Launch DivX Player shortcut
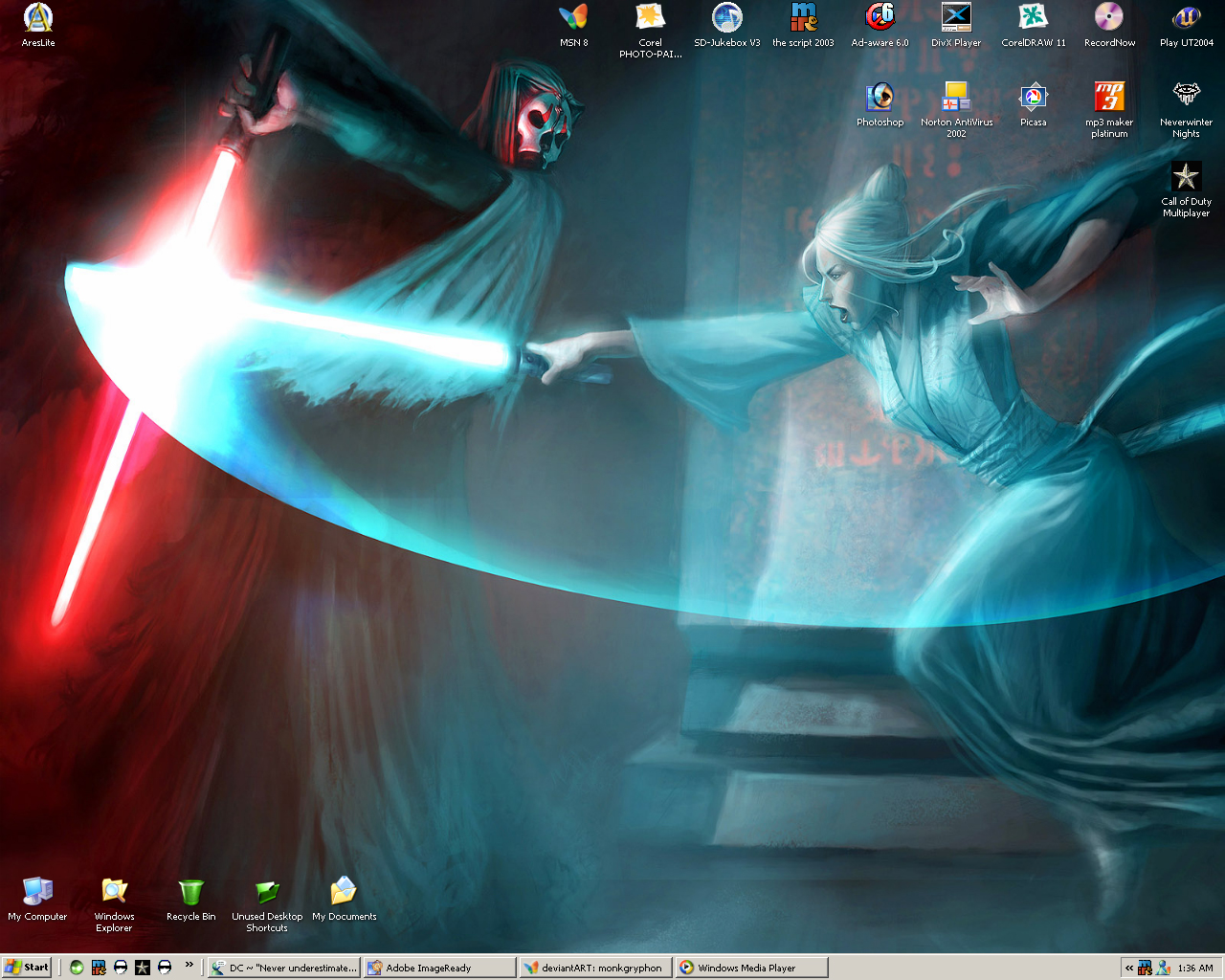1225x980 pixels. [956, 25]
